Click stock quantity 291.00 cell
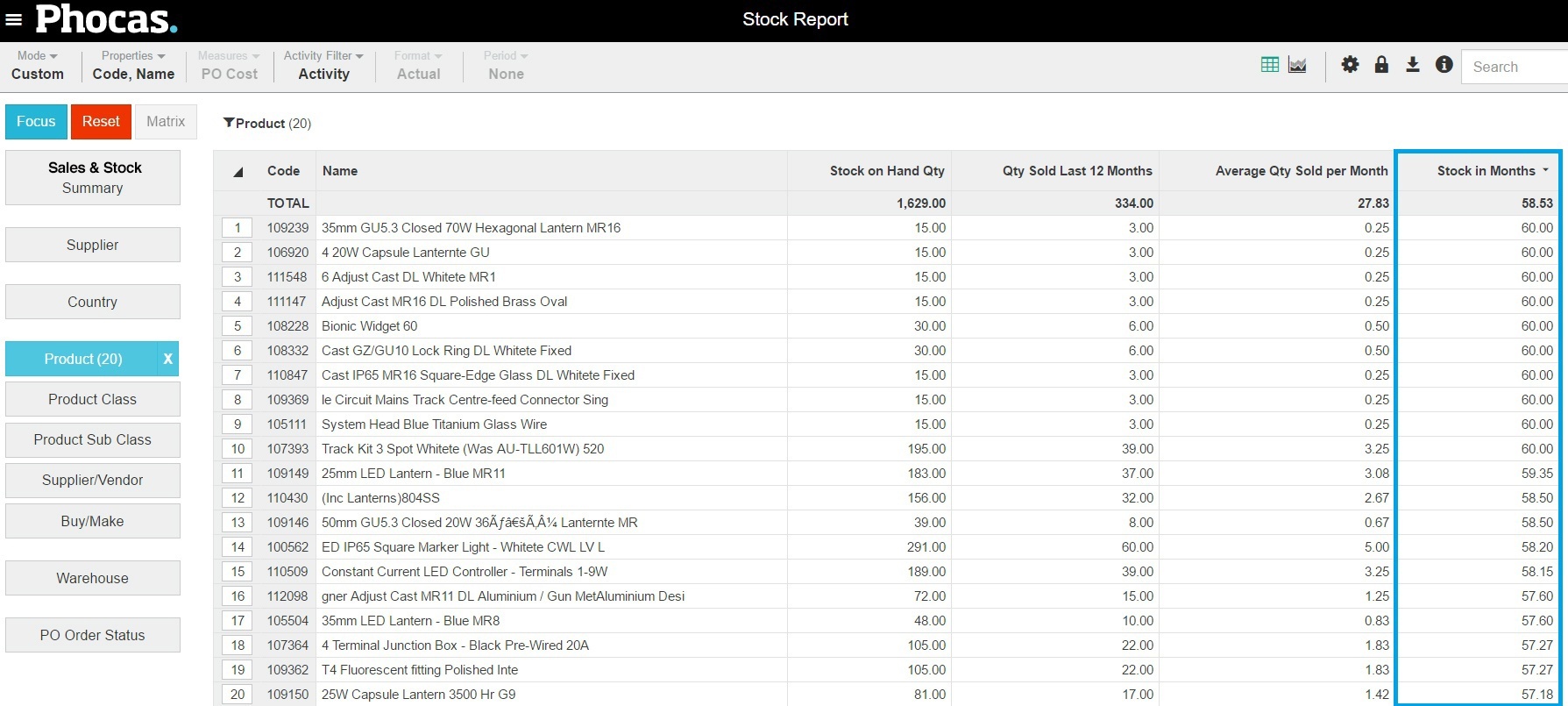The height and width of the screenshot is (706, 1568). [926, 547]
